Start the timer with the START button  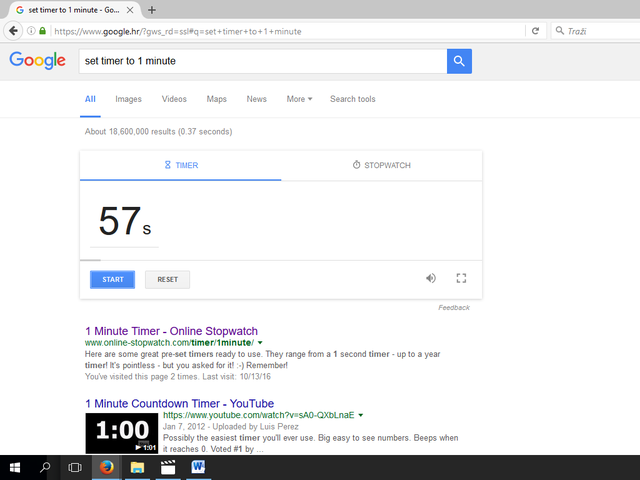click(x=112, y=280)
